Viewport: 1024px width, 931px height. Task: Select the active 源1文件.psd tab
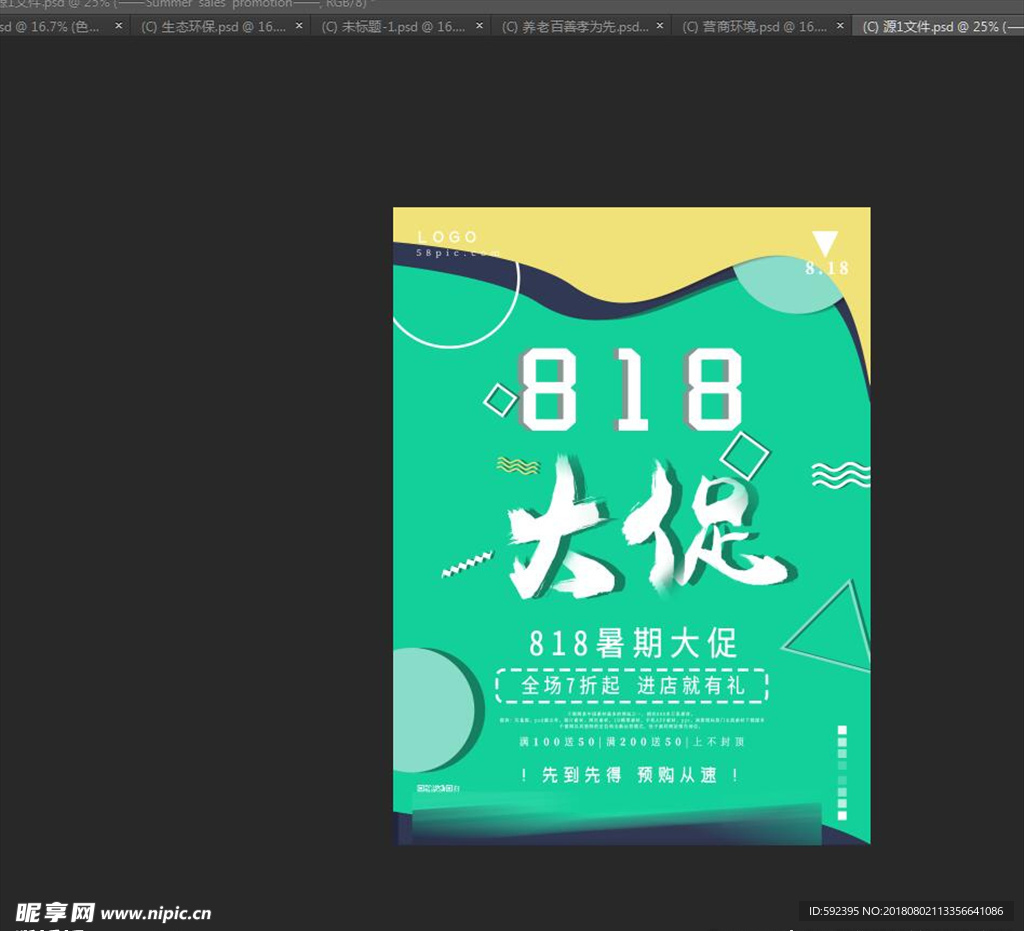click(x=935, y=26)
